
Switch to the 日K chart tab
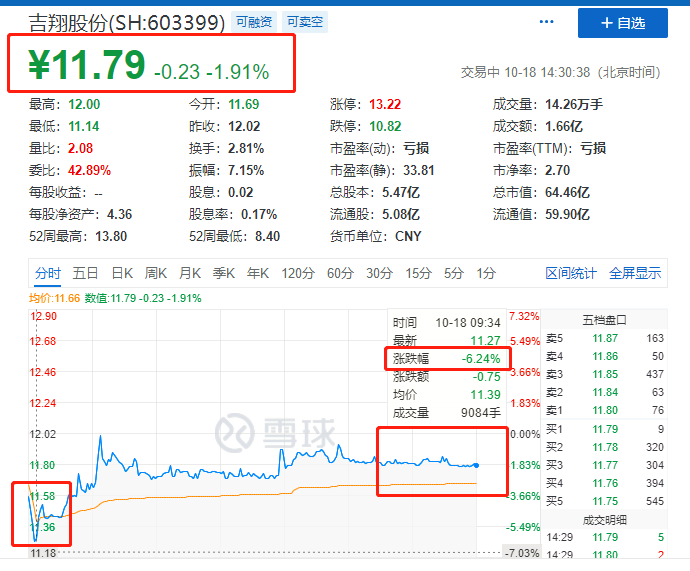pos(122,273)
